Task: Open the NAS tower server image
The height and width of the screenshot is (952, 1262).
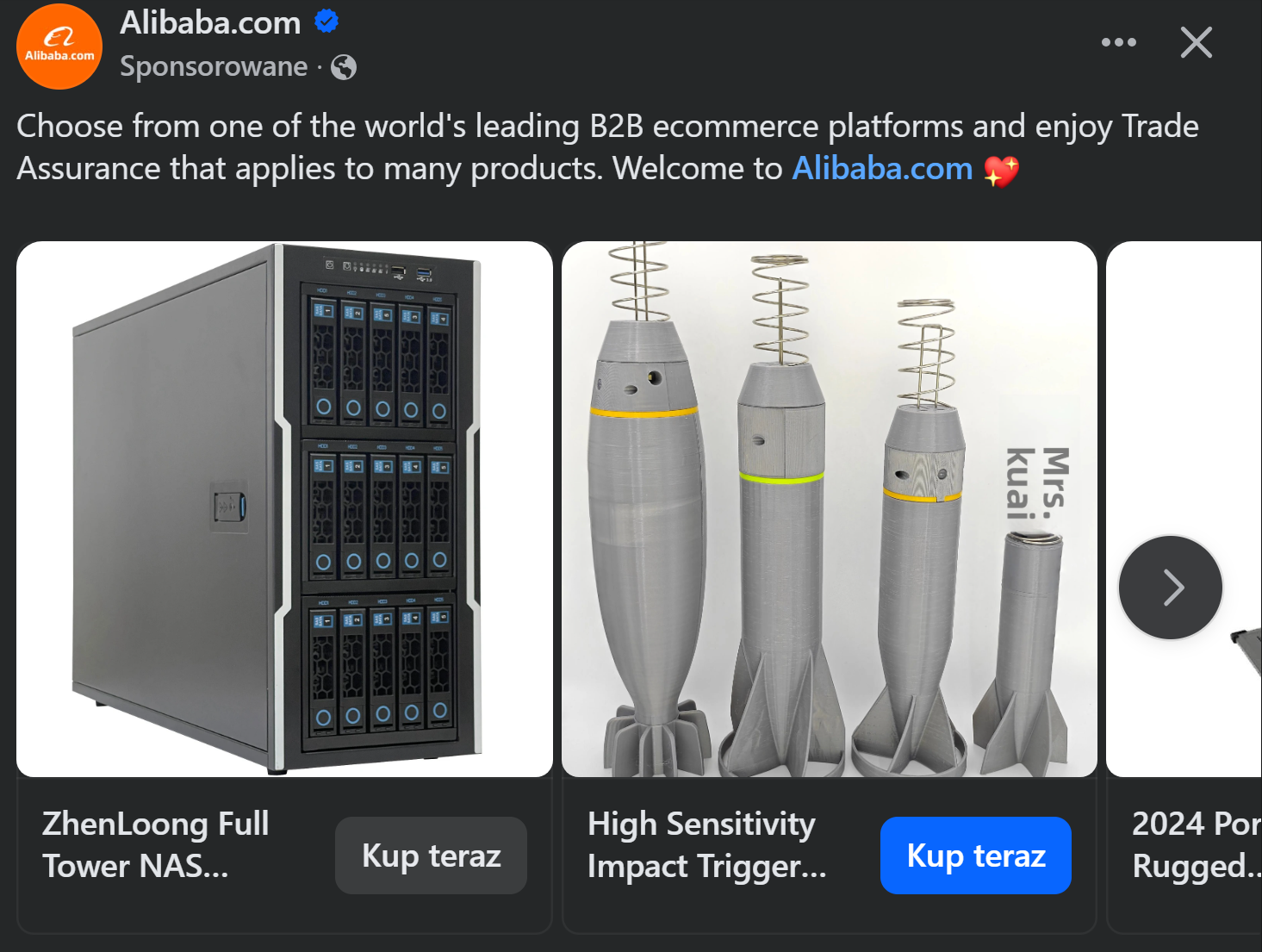Action: pos(284,509)
